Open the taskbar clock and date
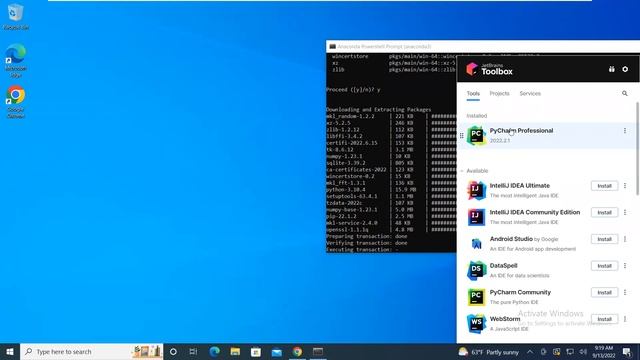640x360 pixels. click(604, 352)
